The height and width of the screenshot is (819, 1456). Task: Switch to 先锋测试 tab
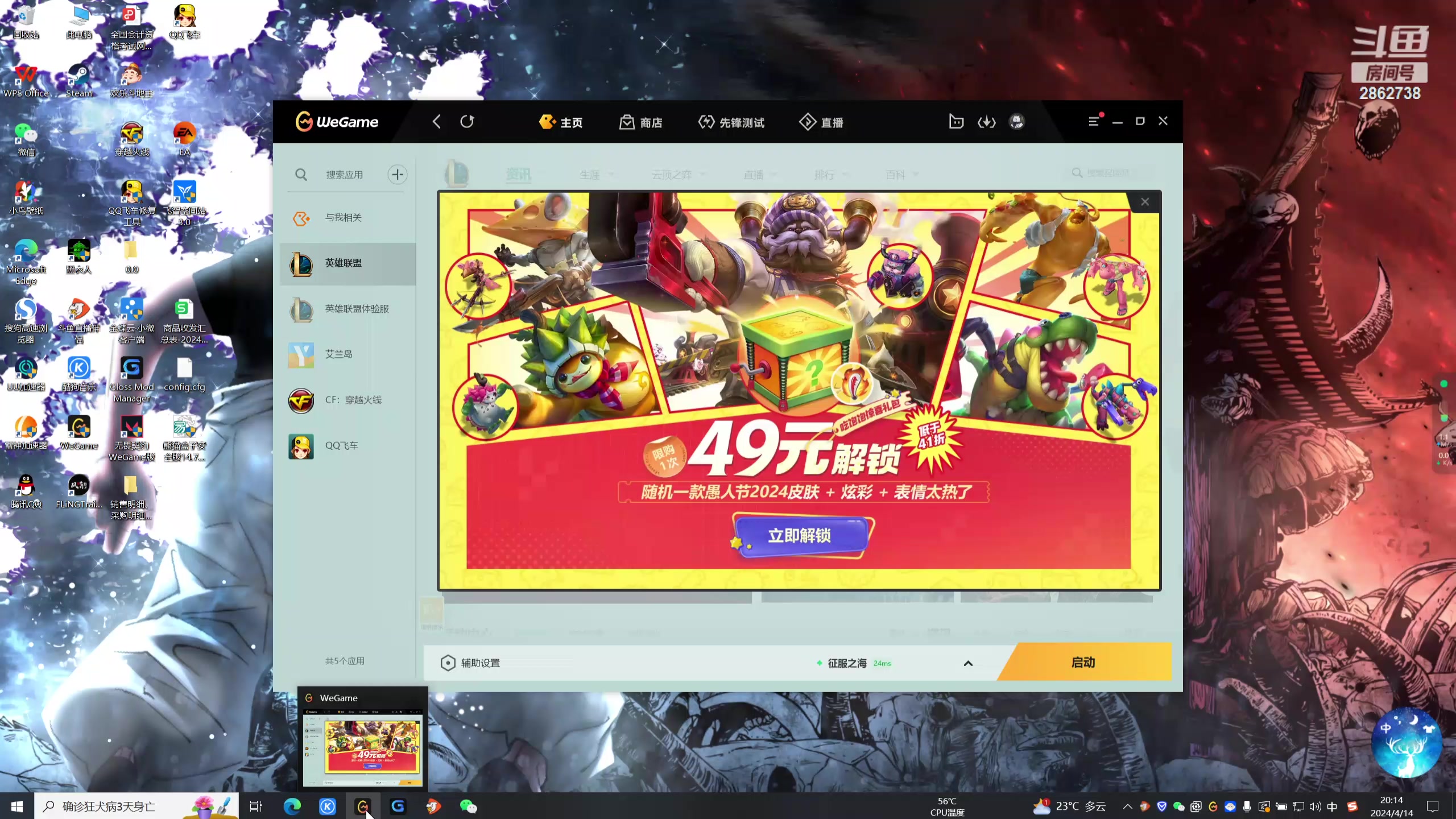(731, 122)
